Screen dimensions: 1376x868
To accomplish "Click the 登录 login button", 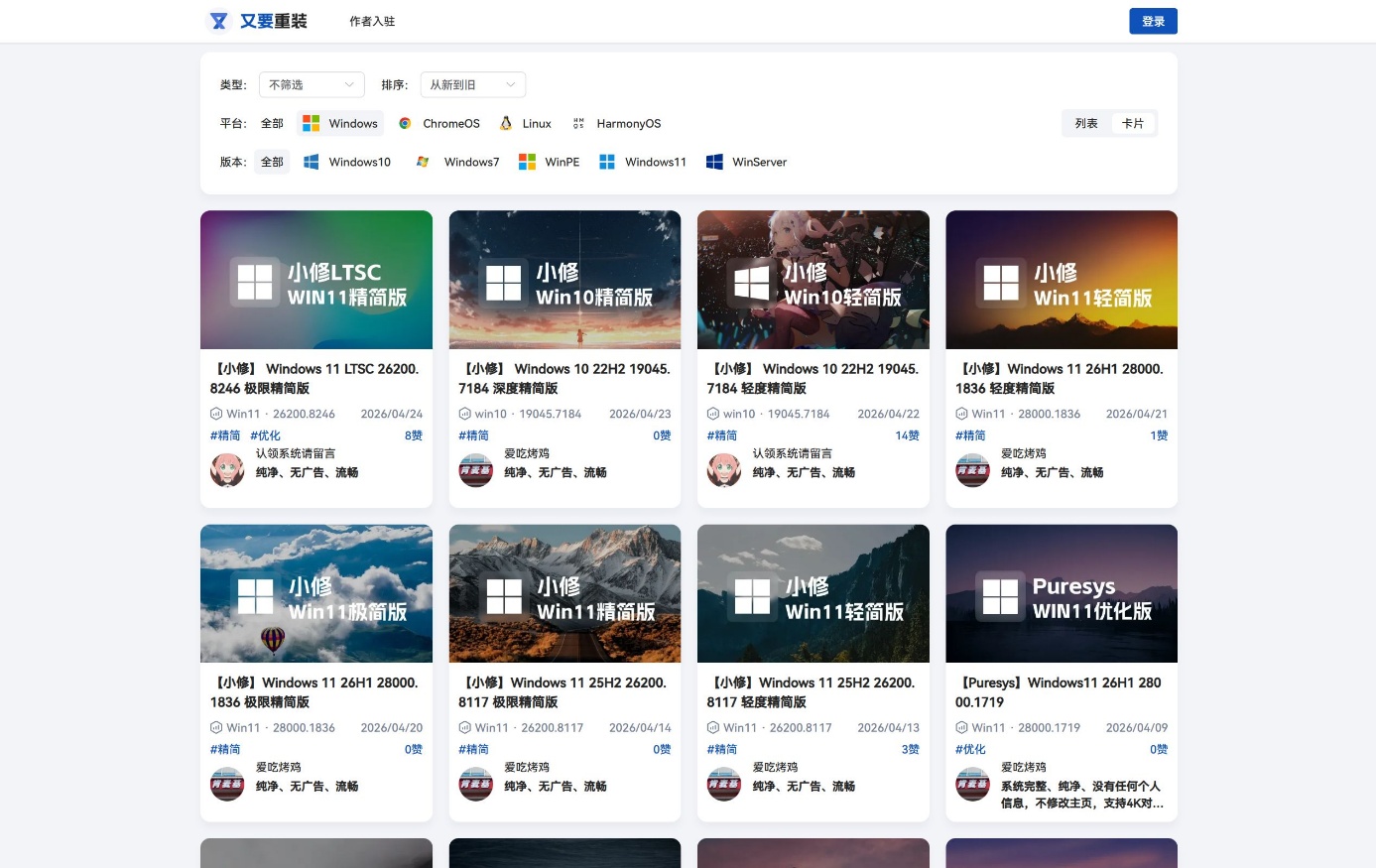I will [x=1153, y=21].
